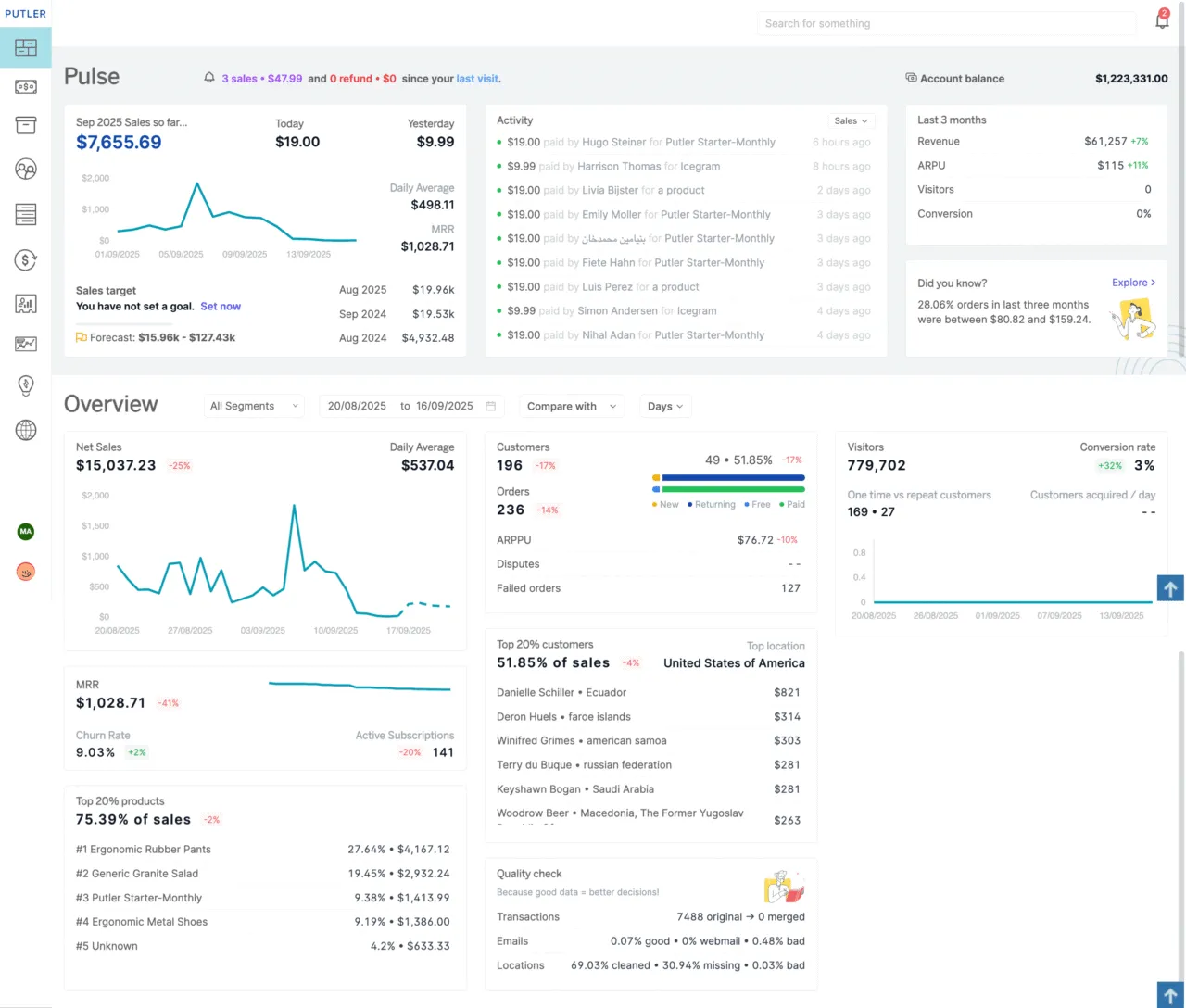
Task: Open the Sales dropdown in Activity
Action: pos(851,120)
